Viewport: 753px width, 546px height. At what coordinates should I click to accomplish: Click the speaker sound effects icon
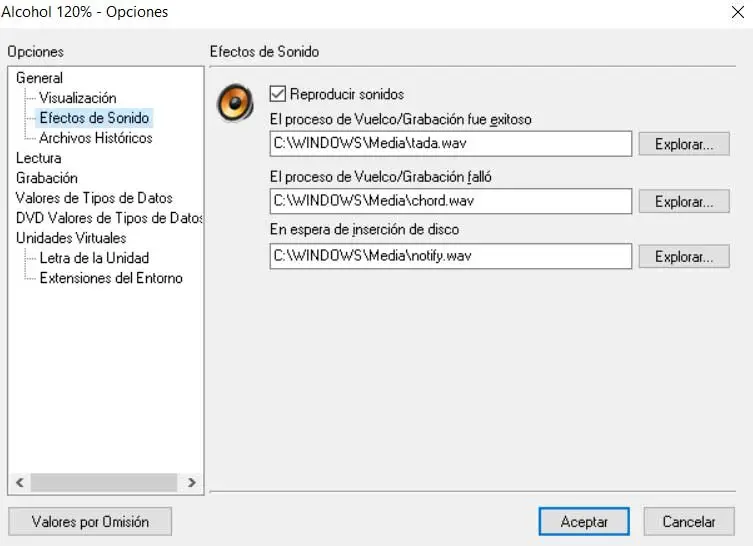tap(235, 102)
